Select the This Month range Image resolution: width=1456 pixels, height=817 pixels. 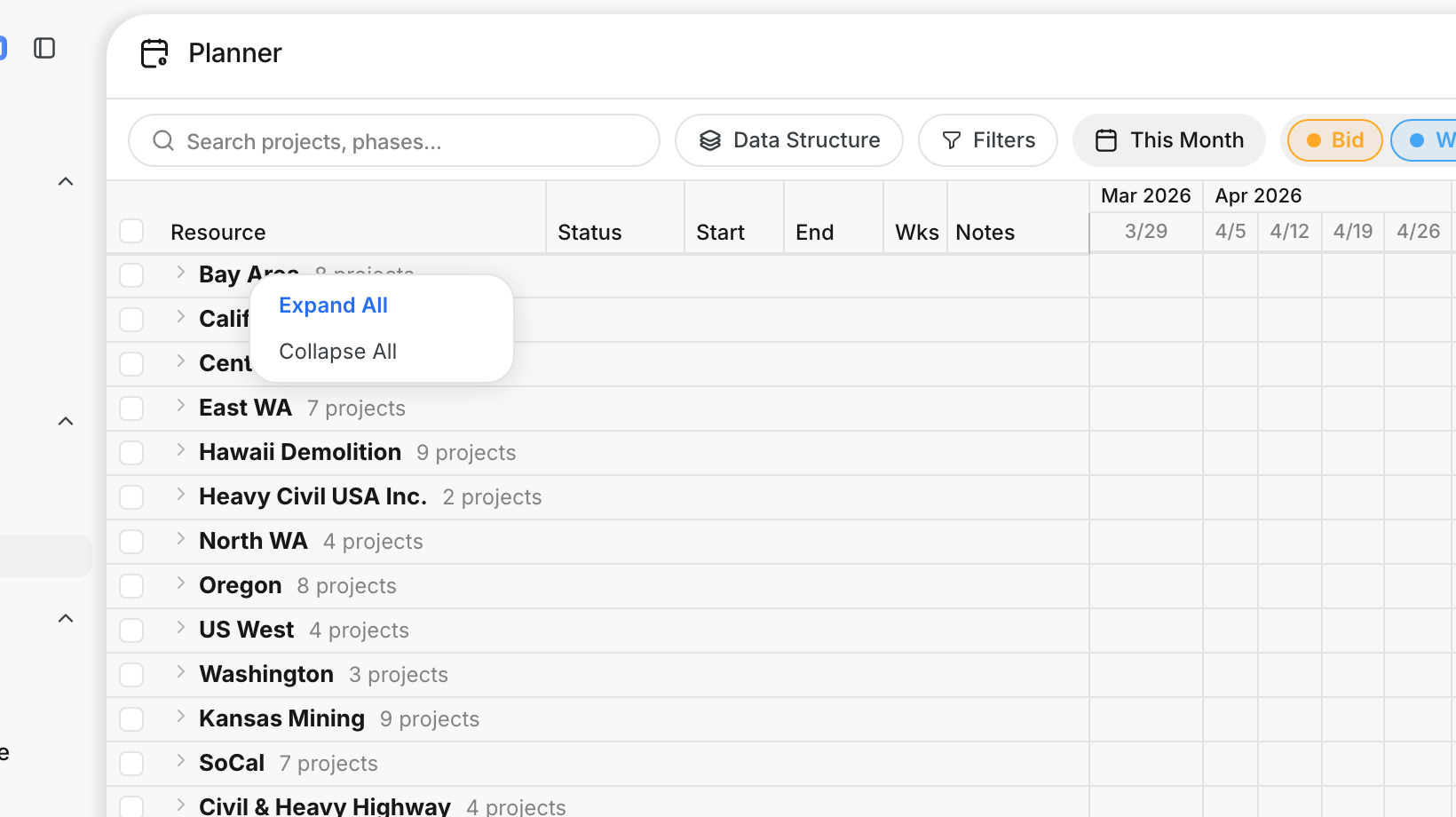[1169, 140]
